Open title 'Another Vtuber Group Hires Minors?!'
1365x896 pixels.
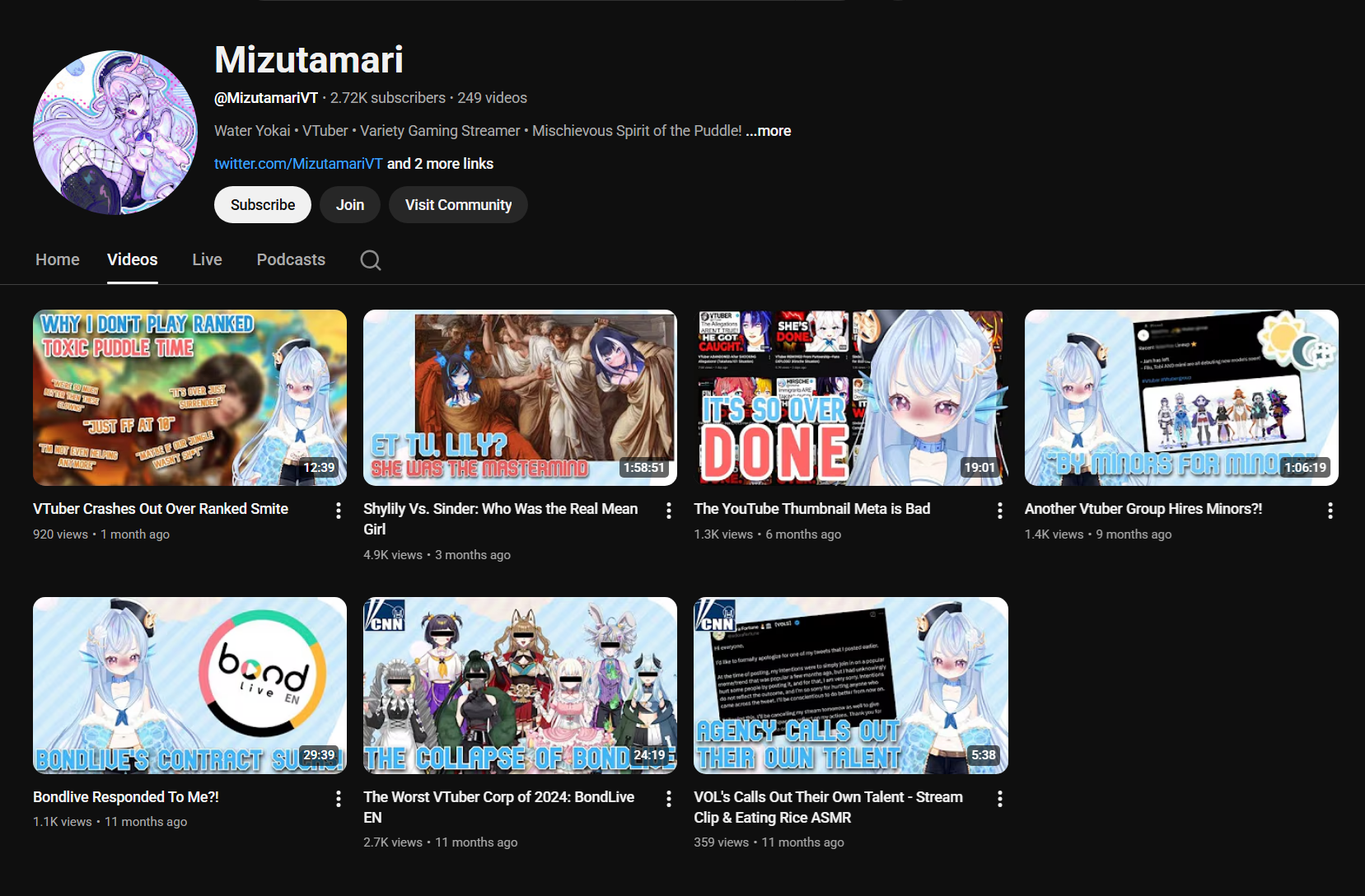(x=1143, y=509)
